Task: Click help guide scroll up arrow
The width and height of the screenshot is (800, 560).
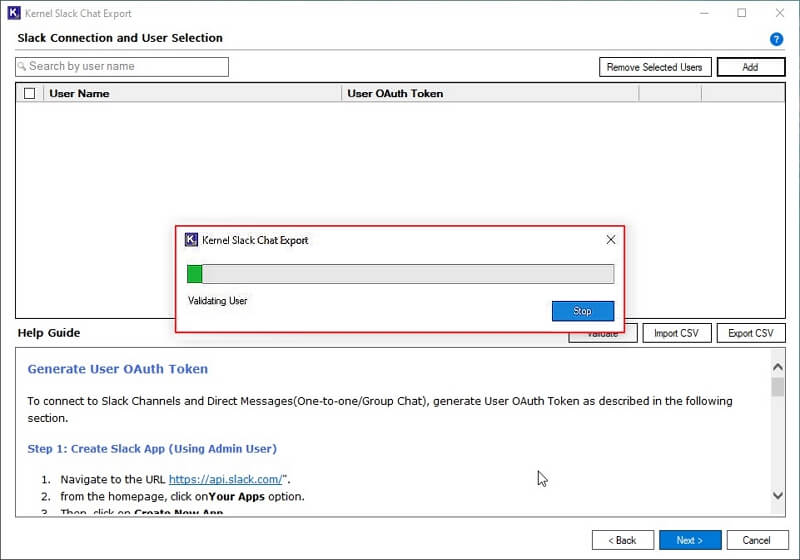Action: [778, 367]
